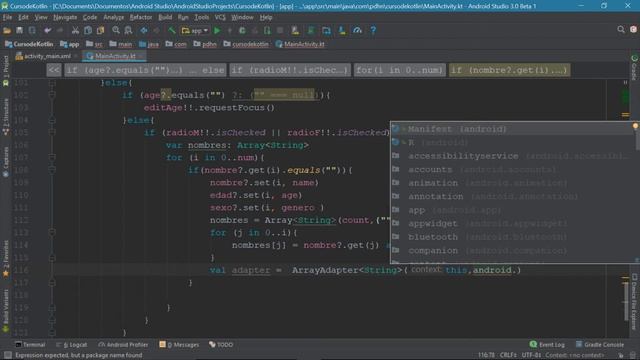Click the Open folder toolbar icon
The width and height of the screenshot is (640, 360).
(x=7, y=31)
